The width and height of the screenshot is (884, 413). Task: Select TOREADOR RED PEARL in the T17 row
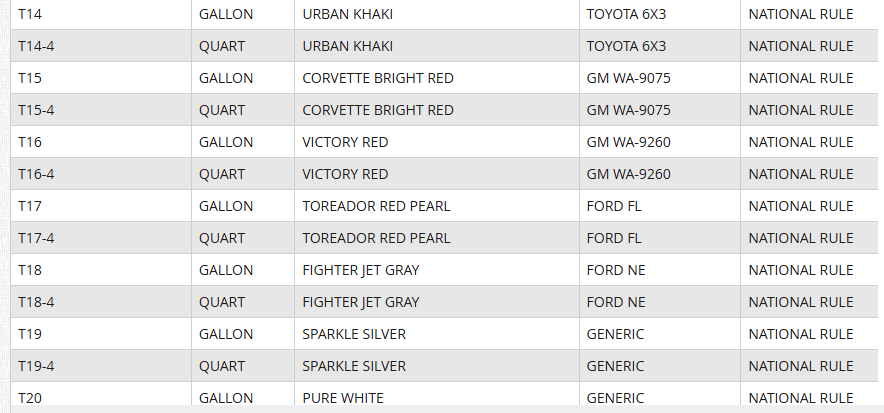[x=376, y=206]
